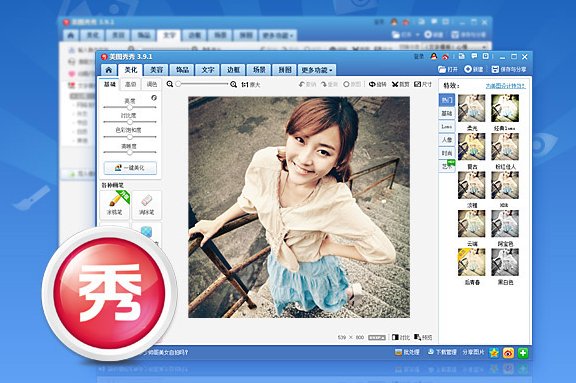Click the 登录 login link
The width and height of the screenshot is (576, 383).
(419, 57)
